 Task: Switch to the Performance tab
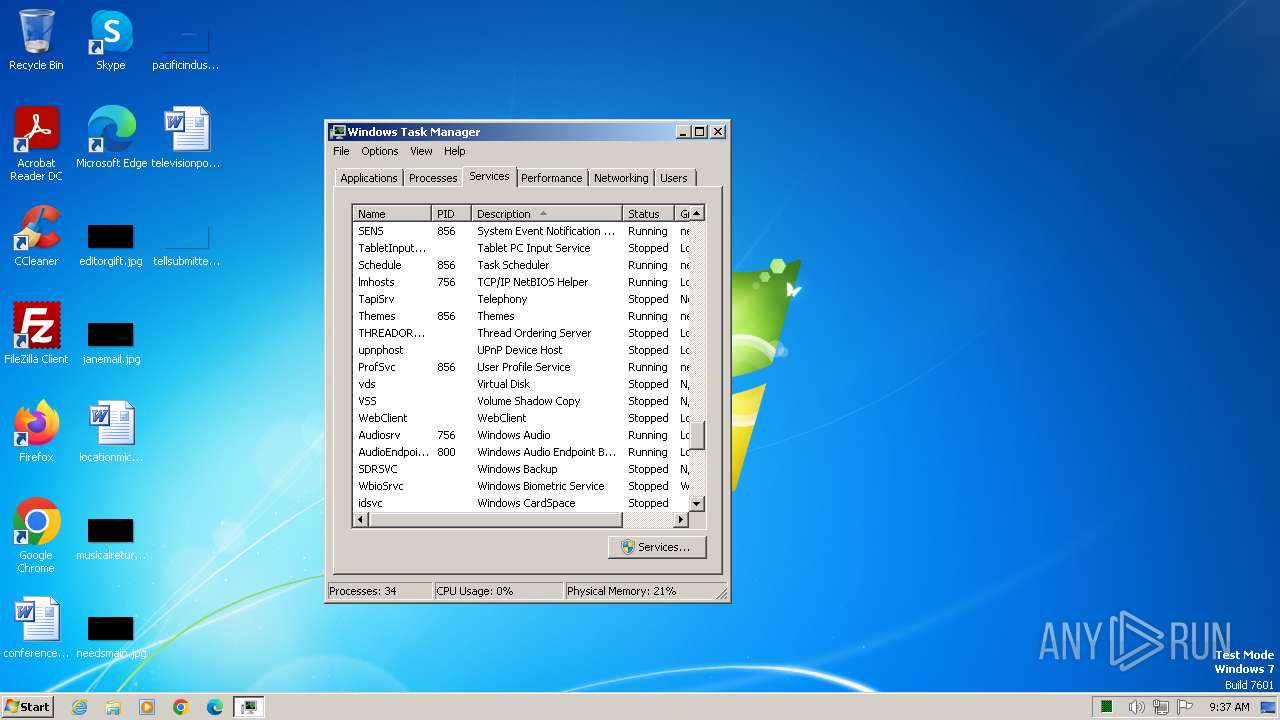[551, 178]
